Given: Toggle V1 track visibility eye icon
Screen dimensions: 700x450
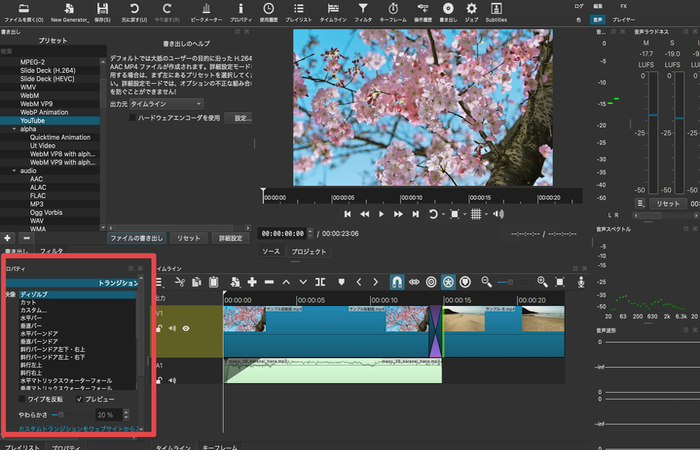Looking at the screenshot, I should coord(186,327).
